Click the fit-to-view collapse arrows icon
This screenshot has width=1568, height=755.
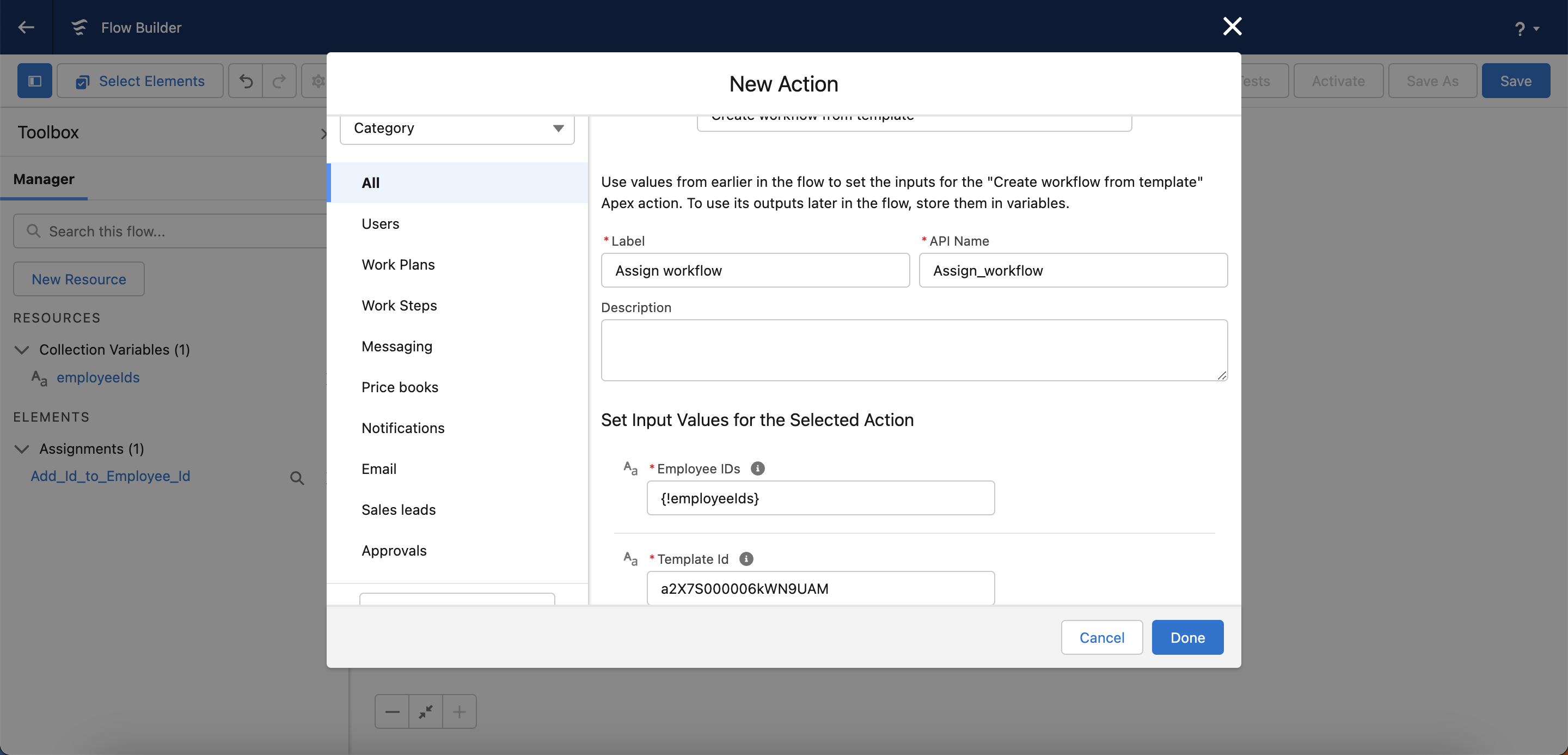click(426, 711)
